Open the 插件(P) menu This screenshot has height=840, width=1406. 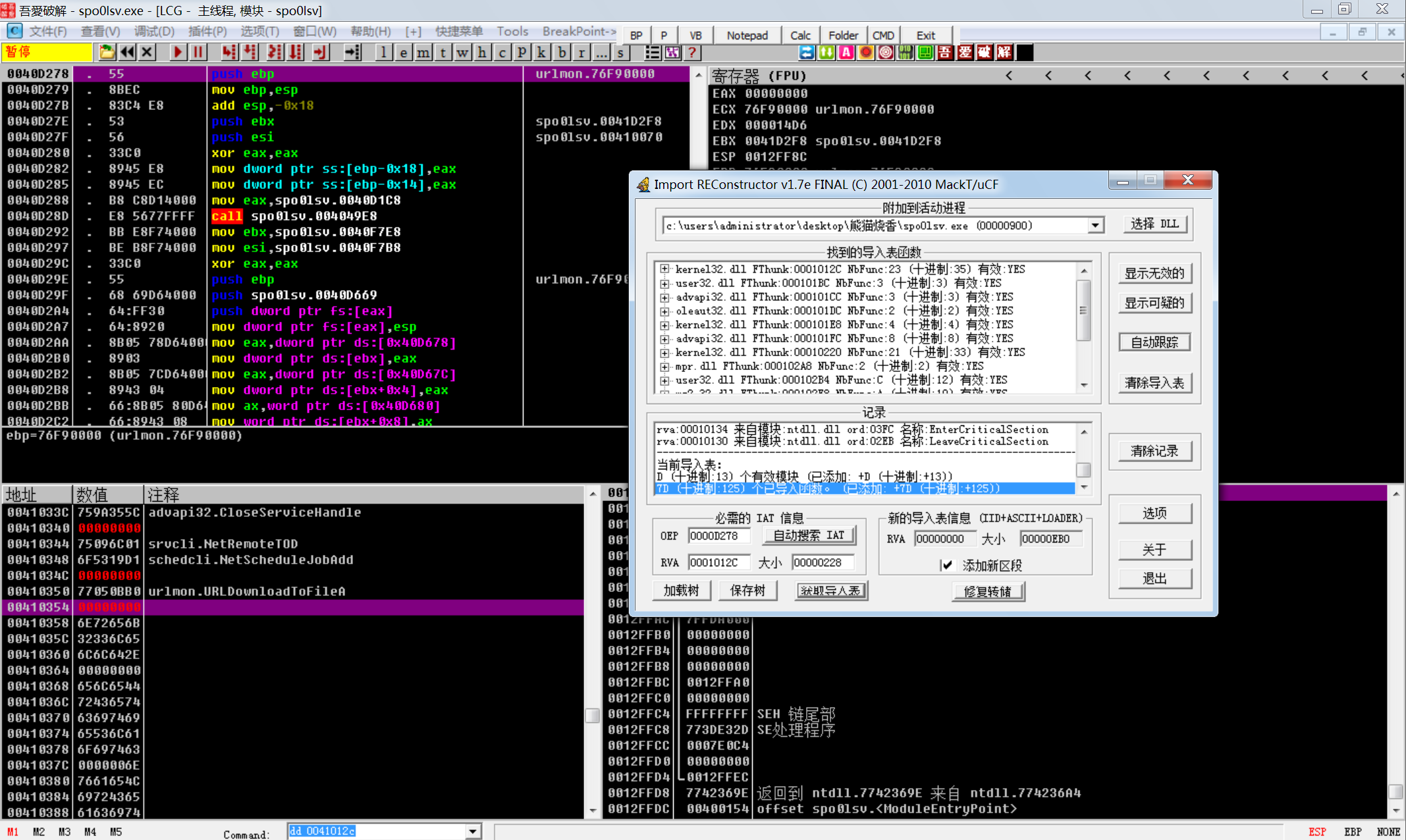pyautogui.click(x=207, y=32)
